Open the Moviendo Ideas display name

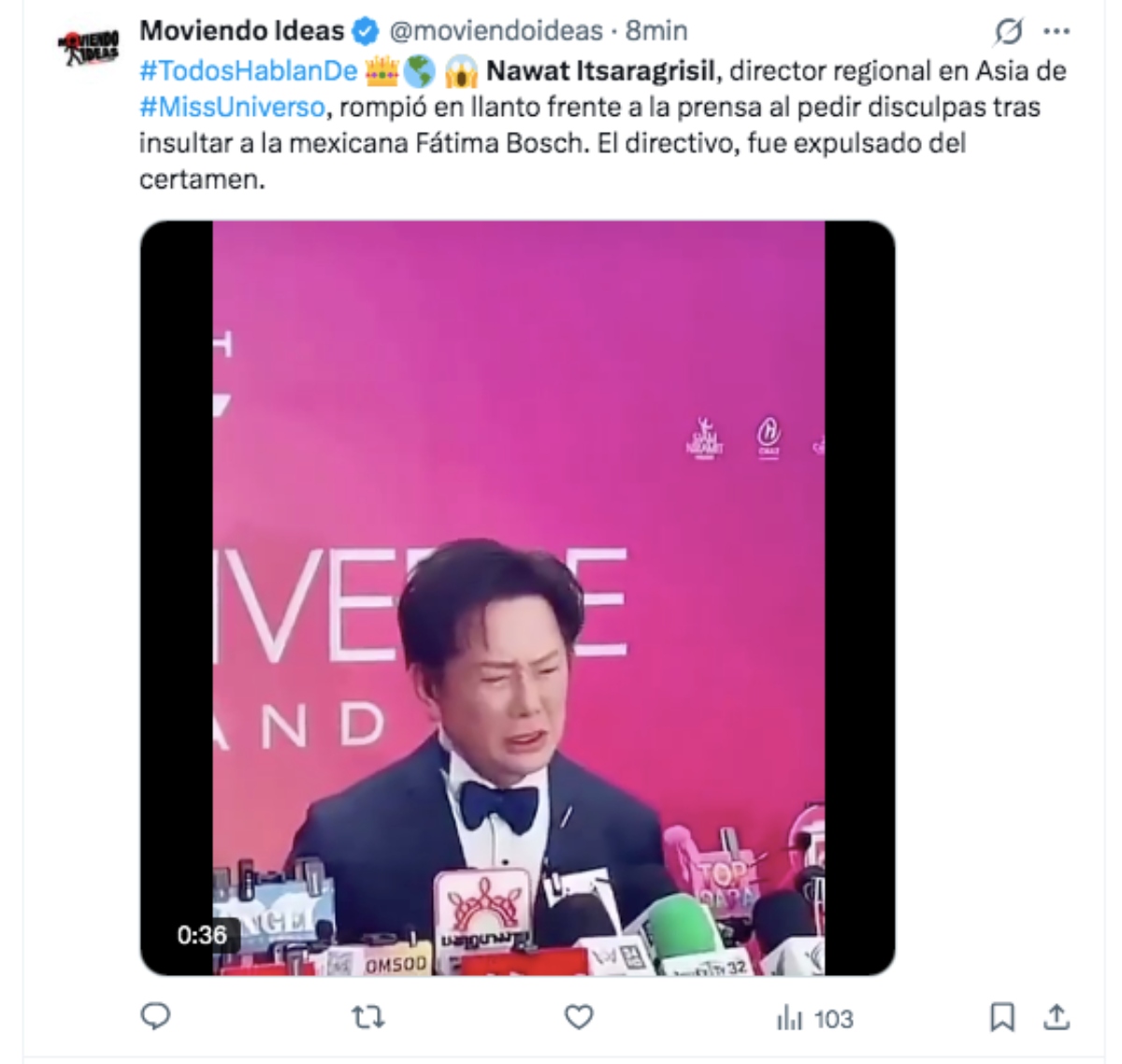[x=241, y=31]
